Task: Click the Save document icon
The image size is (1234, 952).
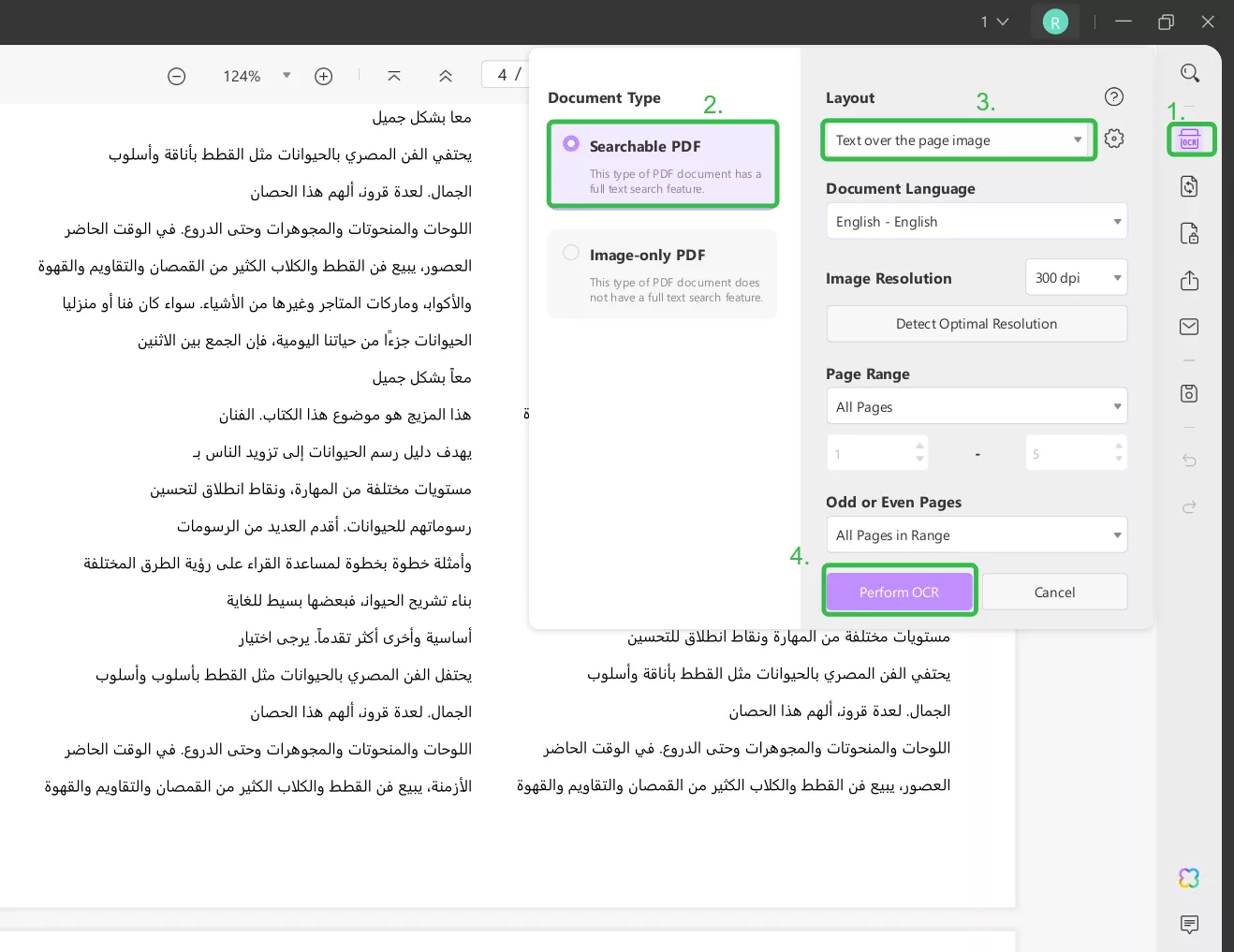Action: (x=1189, y=393)
